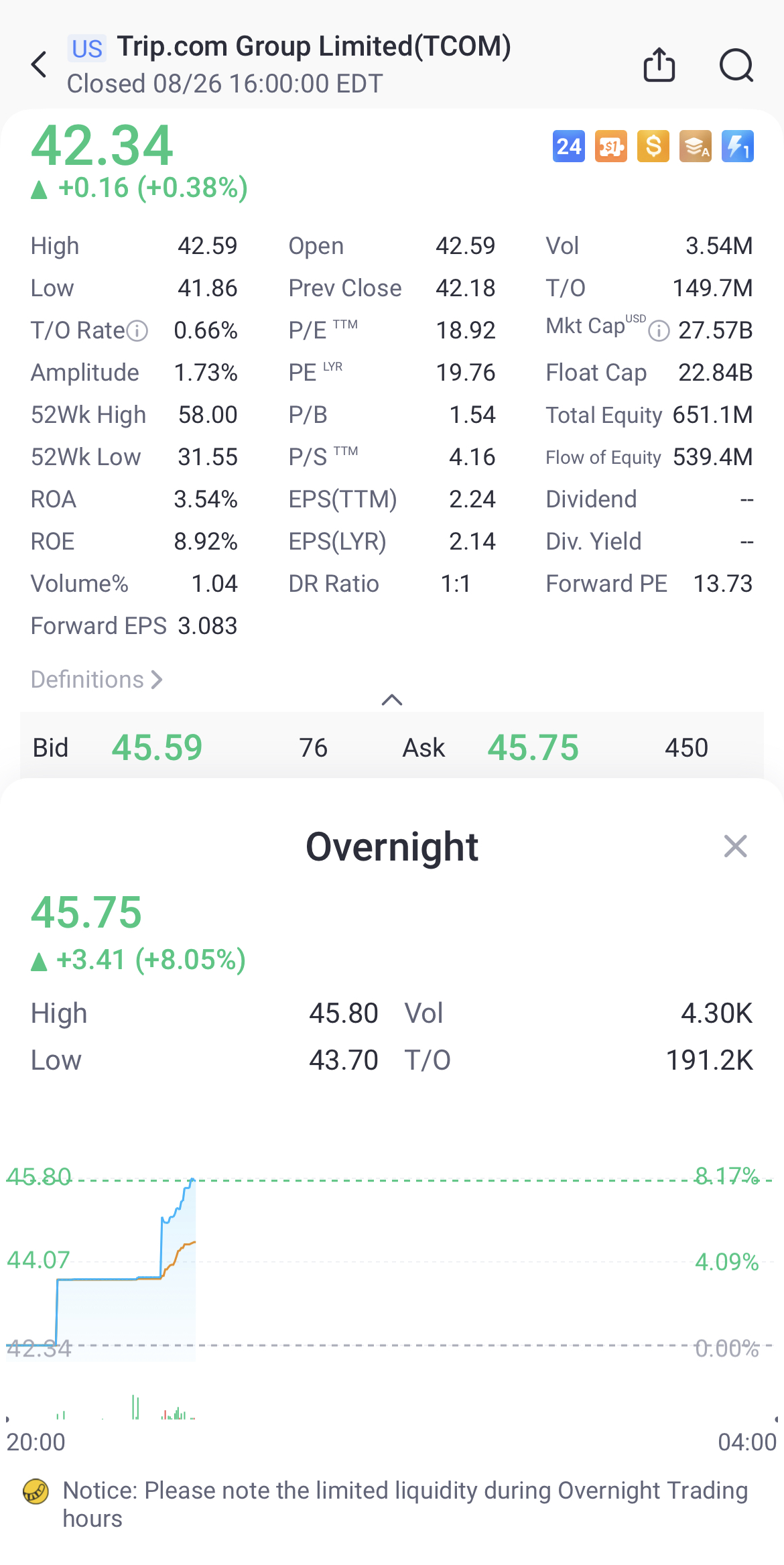Viewport: 784px width, 1565px height.
Task: Tap the blue lightning bolt badge
Action: [x=738, y=146]
